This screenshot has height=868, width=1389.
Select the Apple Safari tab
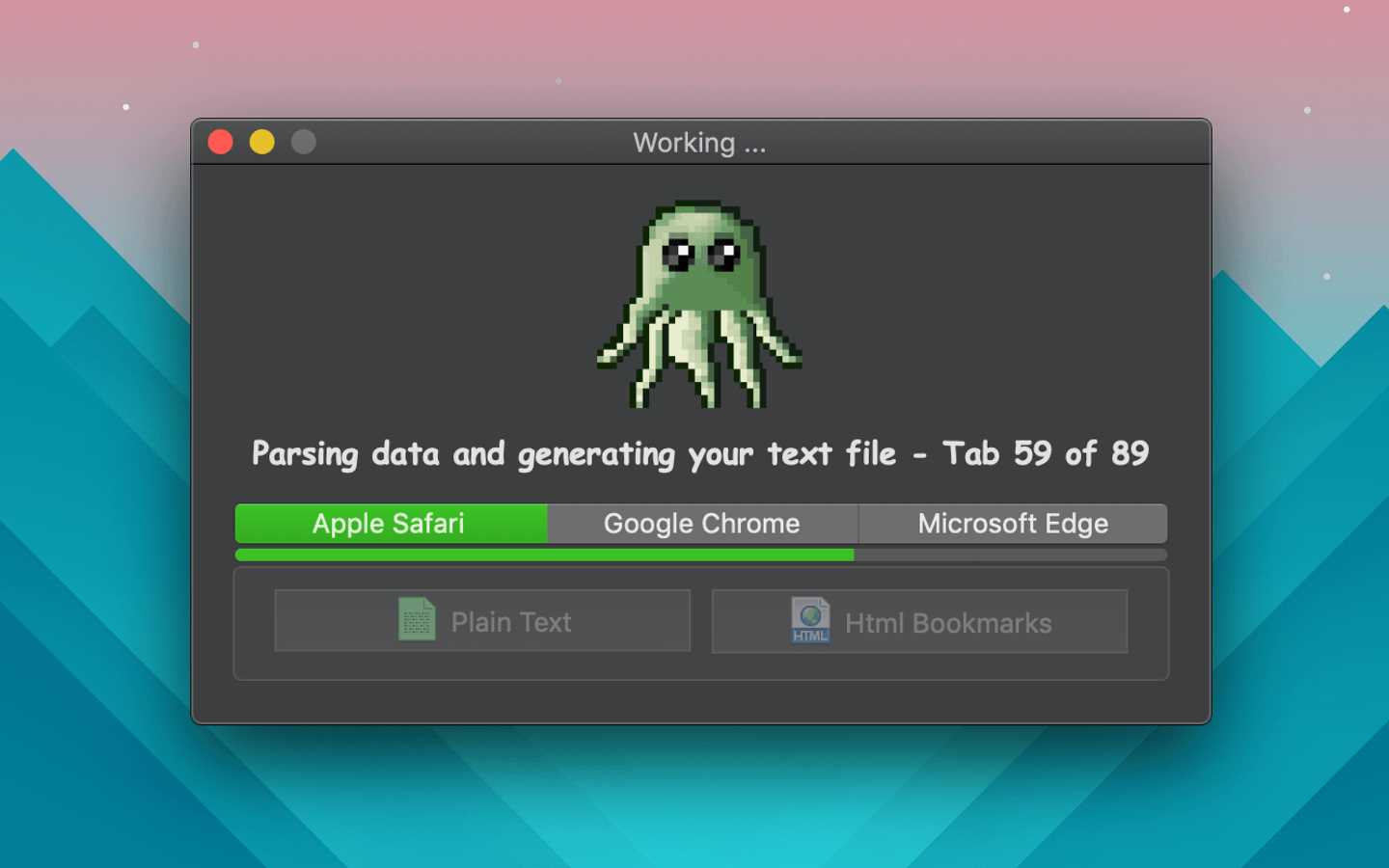[x=391, y=524]
